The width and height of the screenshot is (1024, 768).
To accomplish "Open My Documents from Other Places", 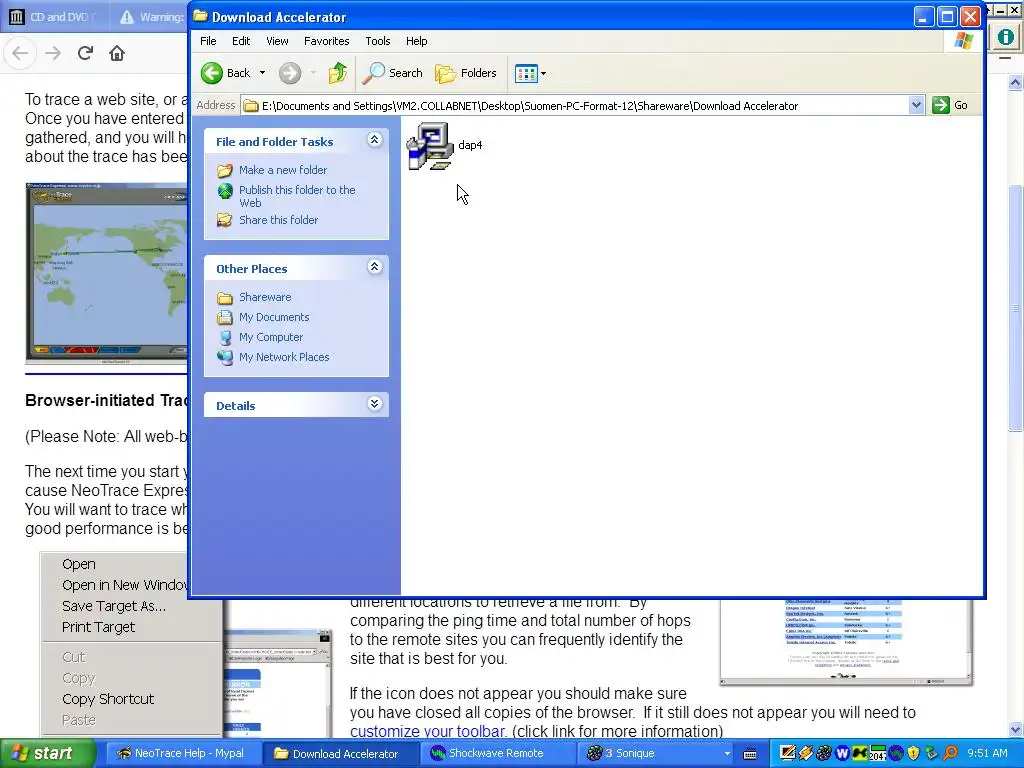I will point(274,317).
